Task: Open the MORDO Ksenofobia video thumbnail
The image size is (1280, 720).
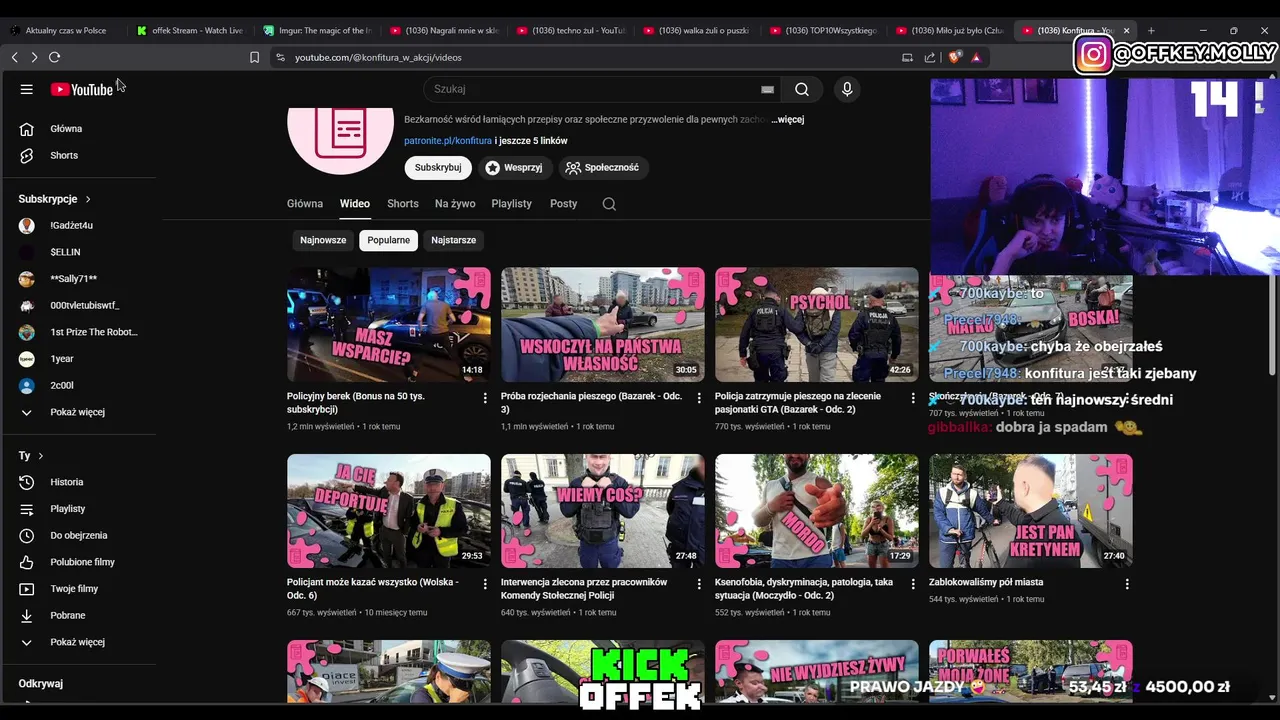Action: (x=817, y=511)
